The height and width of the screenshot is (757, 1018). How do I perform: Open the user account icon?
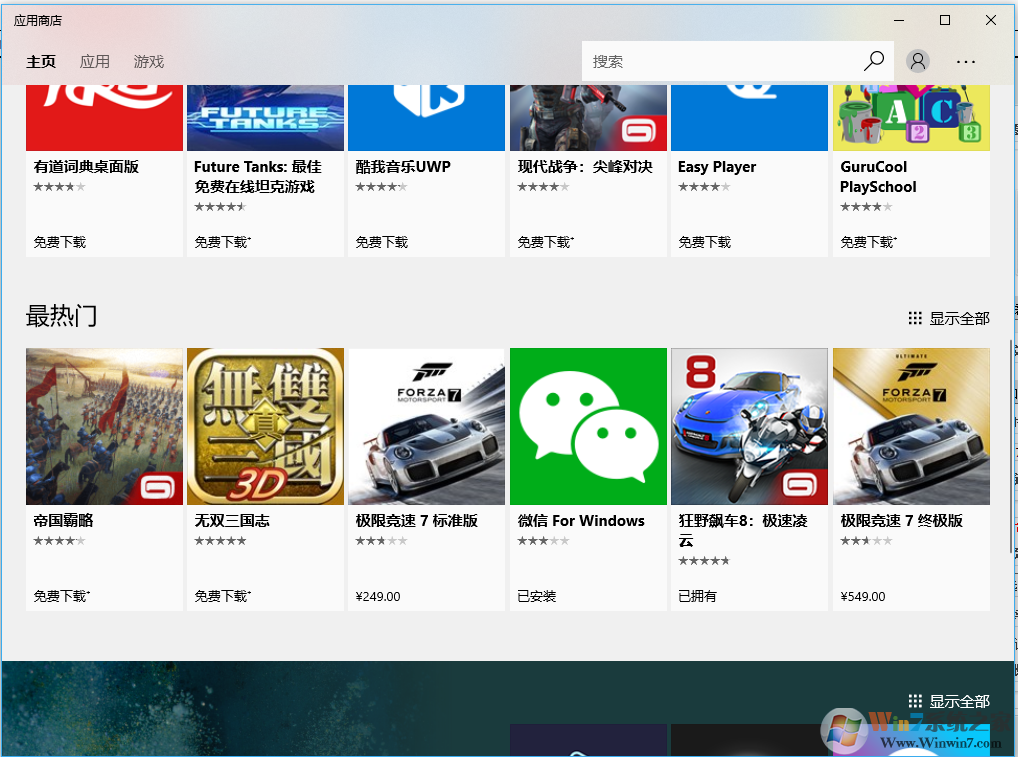pos(917,61)
